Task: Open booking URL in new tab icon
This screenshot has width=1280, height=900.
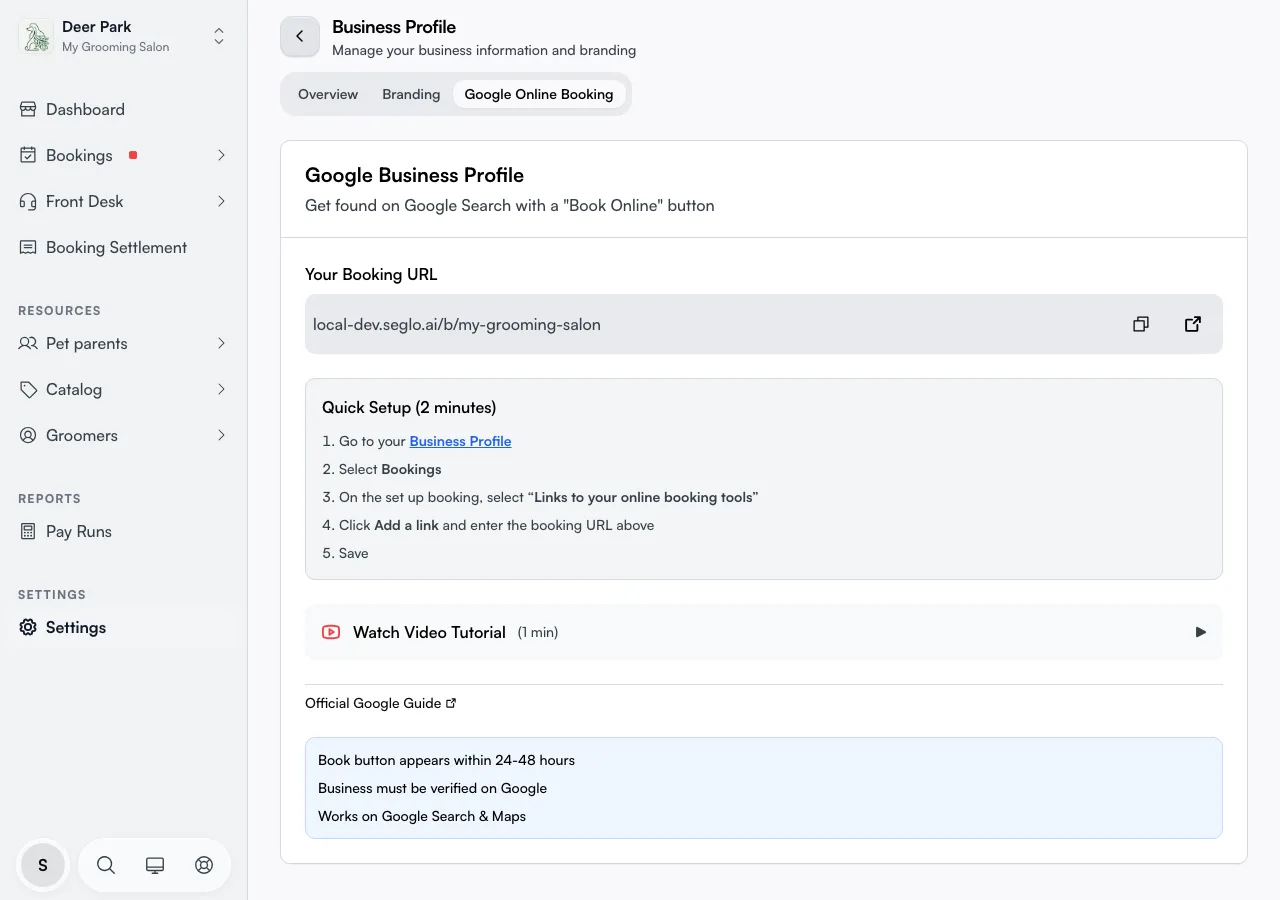Action: point(1193,324)
